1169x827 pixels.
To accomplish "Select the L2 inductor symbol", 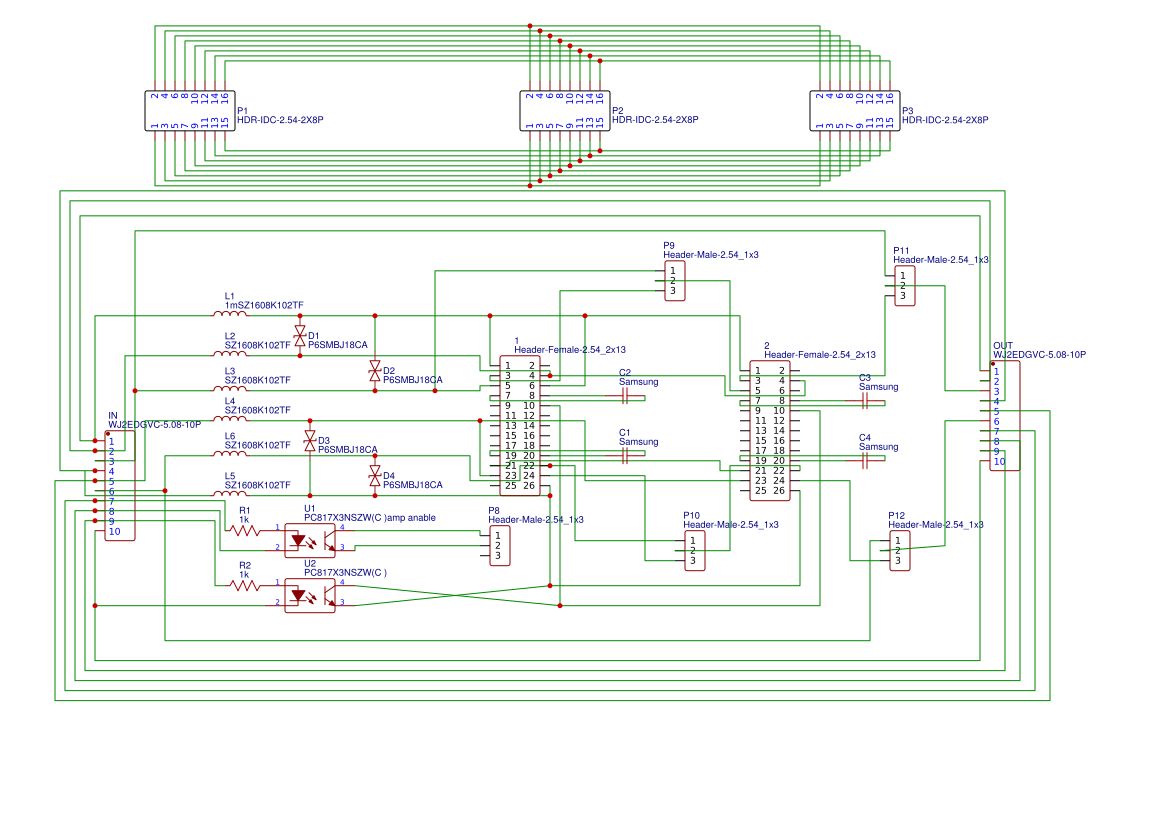I will click(230, 353).
